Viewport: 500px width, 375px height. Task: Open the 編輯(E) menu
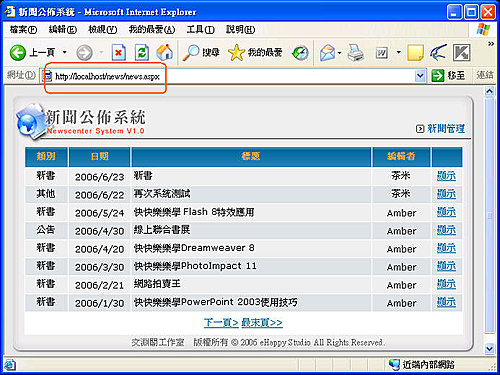click(x=63, y=30)
